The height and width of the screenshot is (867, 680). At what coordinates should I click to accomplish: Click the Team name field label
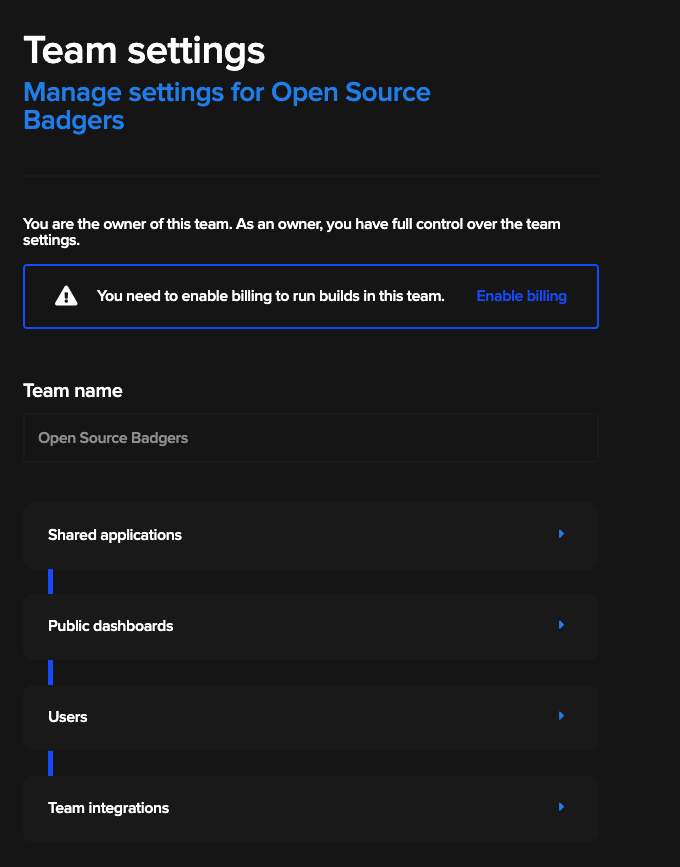click(73, 391)
